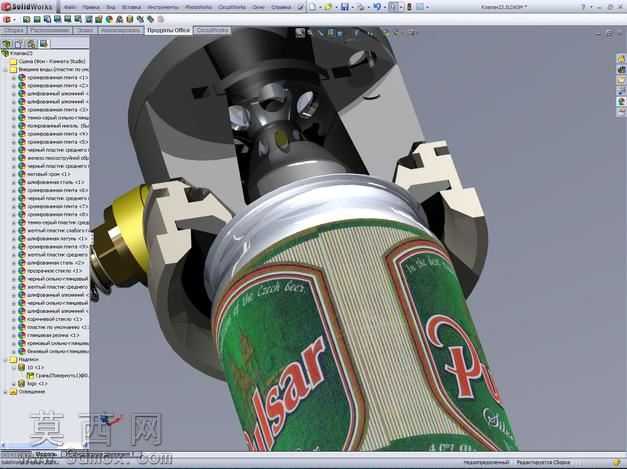Expand the Освещение folder in the tree
Screen dimensions: 627x469
6,392
